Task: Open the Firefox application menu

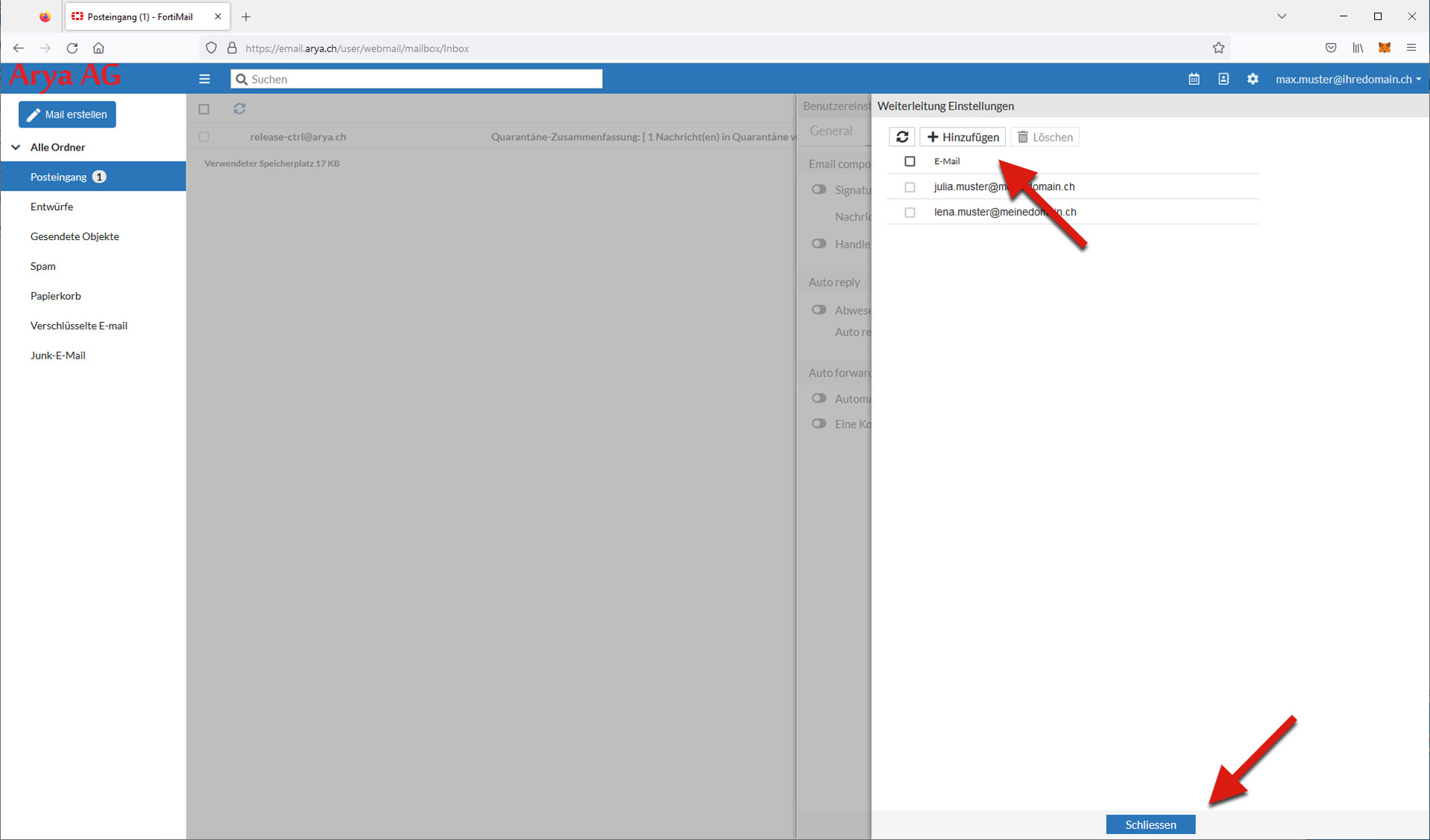Action: pos(1411,48)
